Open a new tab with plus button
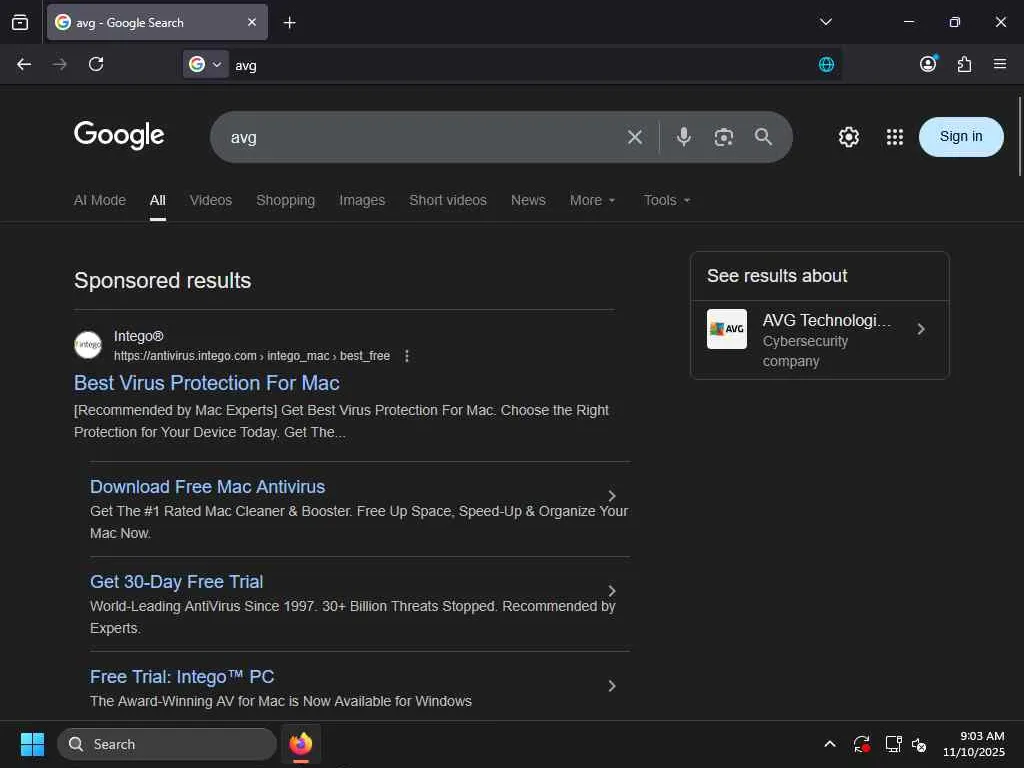1024x768 pixels. point(289,23)
